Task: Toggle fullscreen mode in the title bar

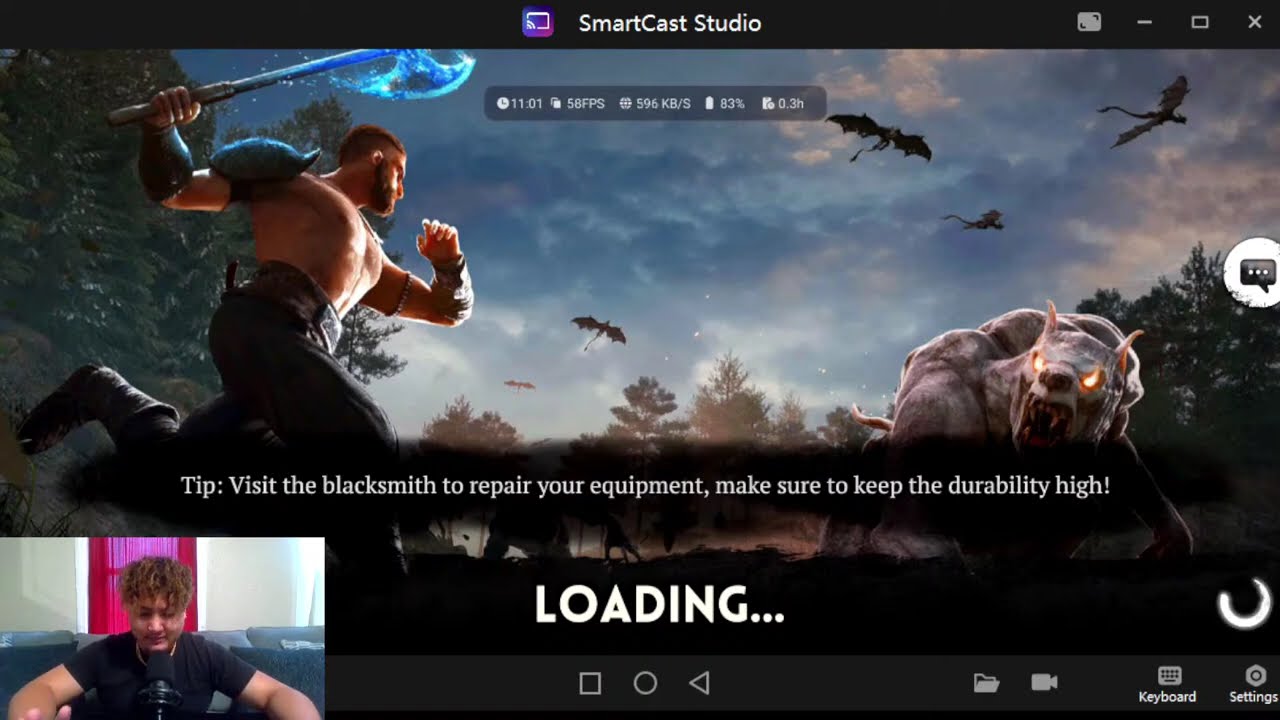Action: click(x=1089, y=22)
